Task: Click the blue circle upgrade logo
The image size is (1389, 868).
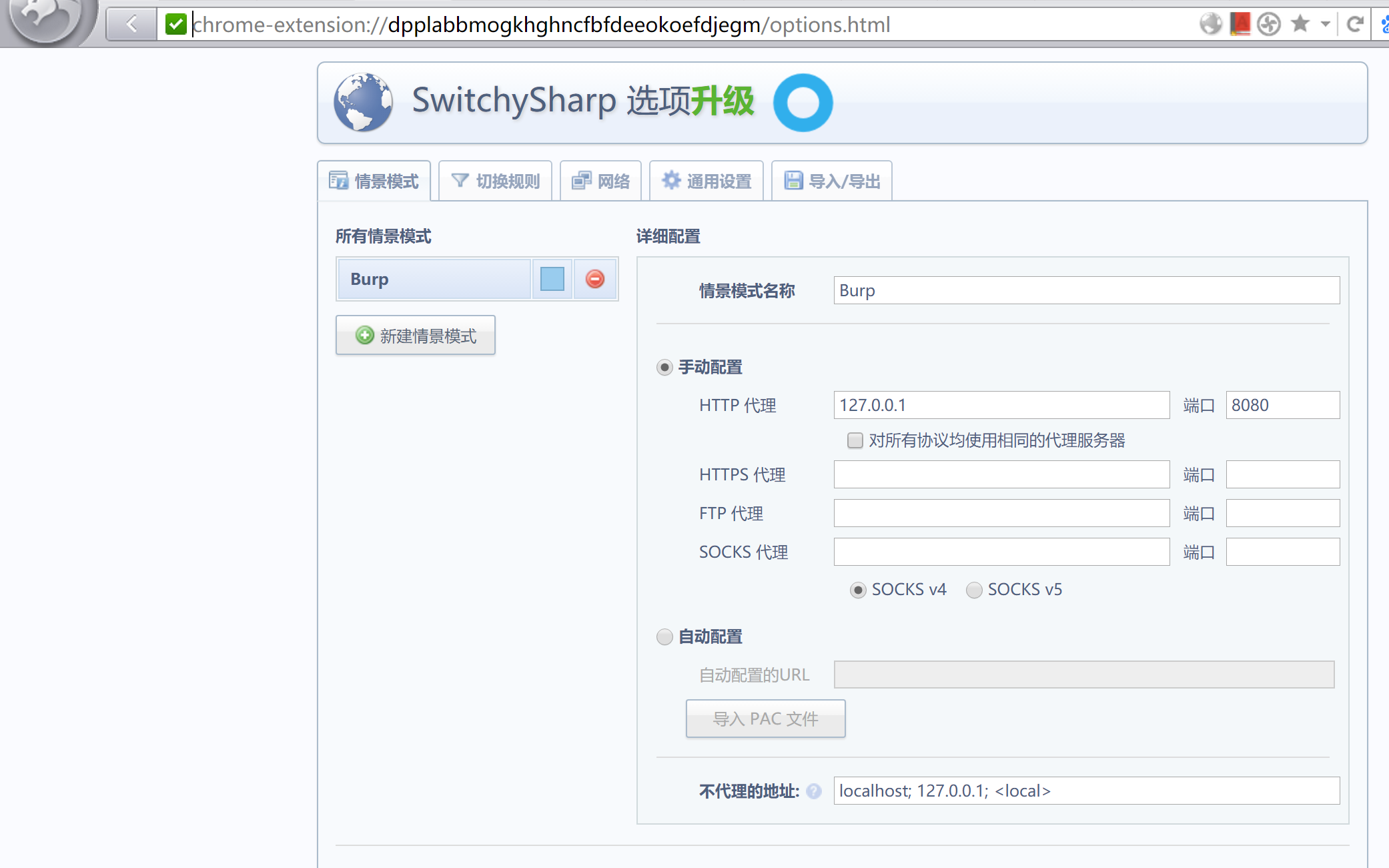Action: pos(803,103)
